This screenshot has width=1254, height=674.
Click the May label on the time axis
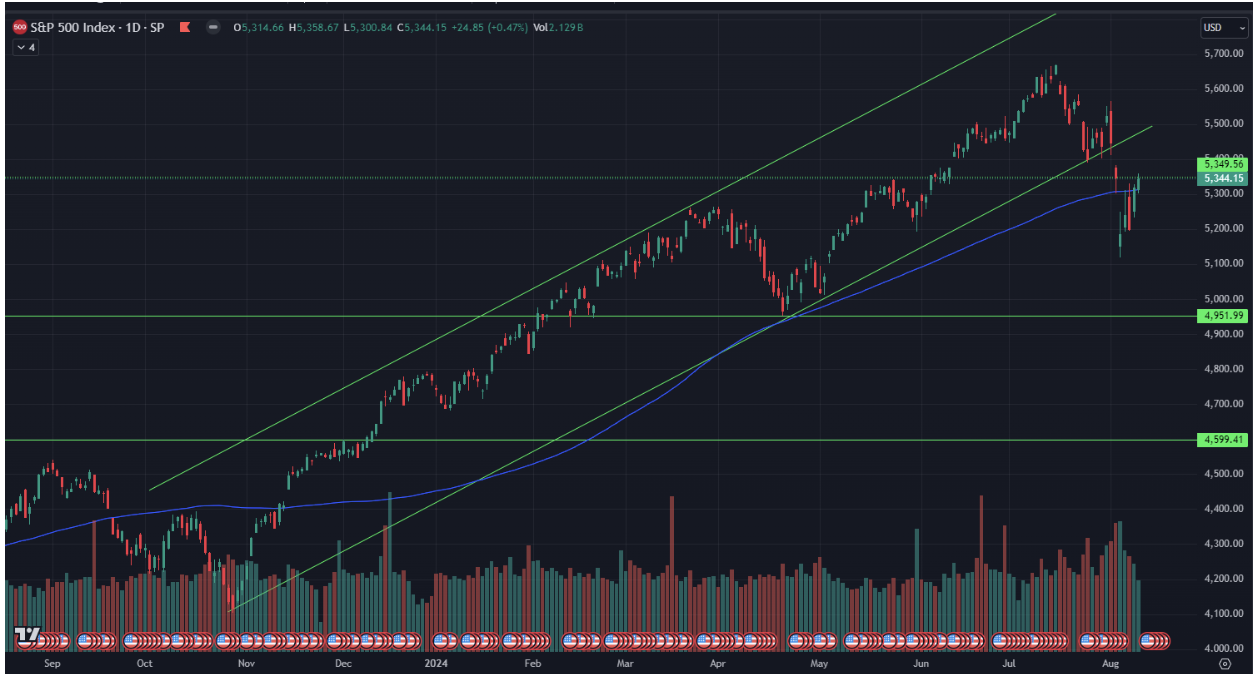[x=819, y=663]
